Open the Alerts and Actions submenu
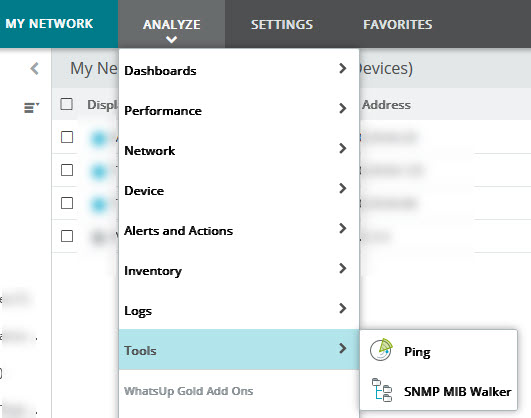 coord(239,230)
